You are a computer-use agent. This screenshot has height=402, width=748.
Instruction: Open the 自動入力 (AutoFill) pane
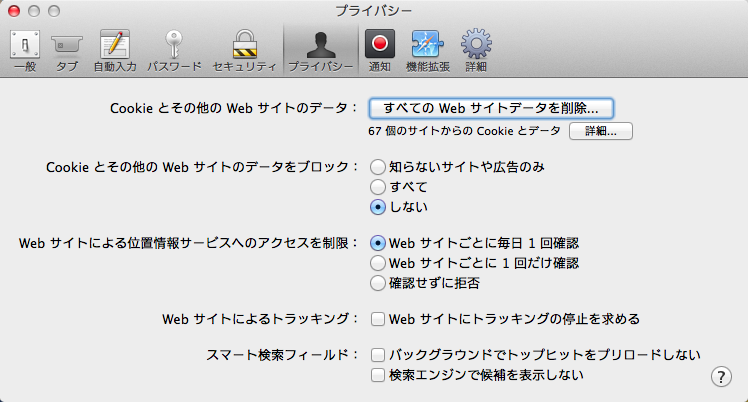point(115,51)
